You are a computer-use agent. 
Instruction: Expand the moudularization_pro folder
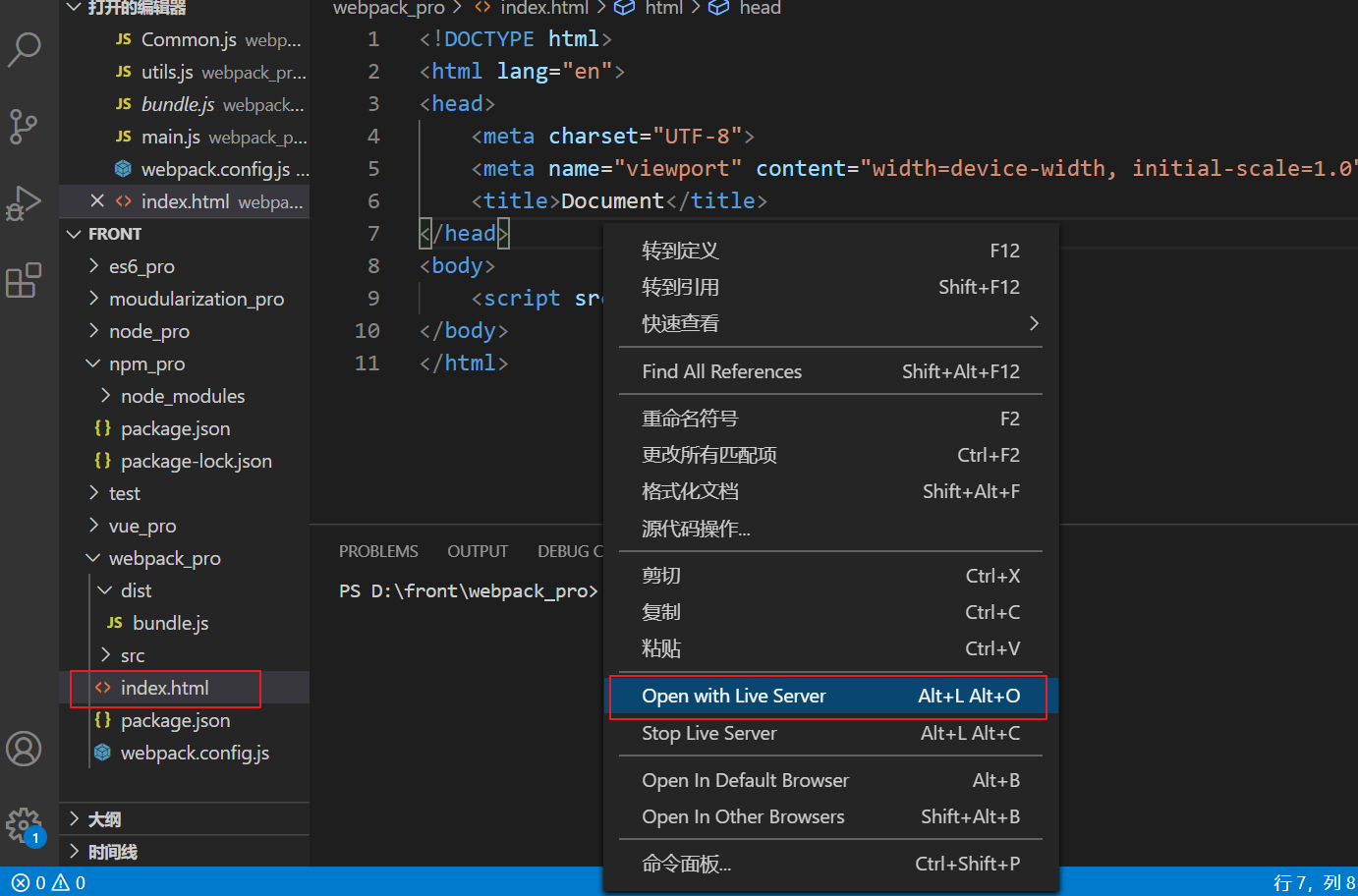click(93, 299)
